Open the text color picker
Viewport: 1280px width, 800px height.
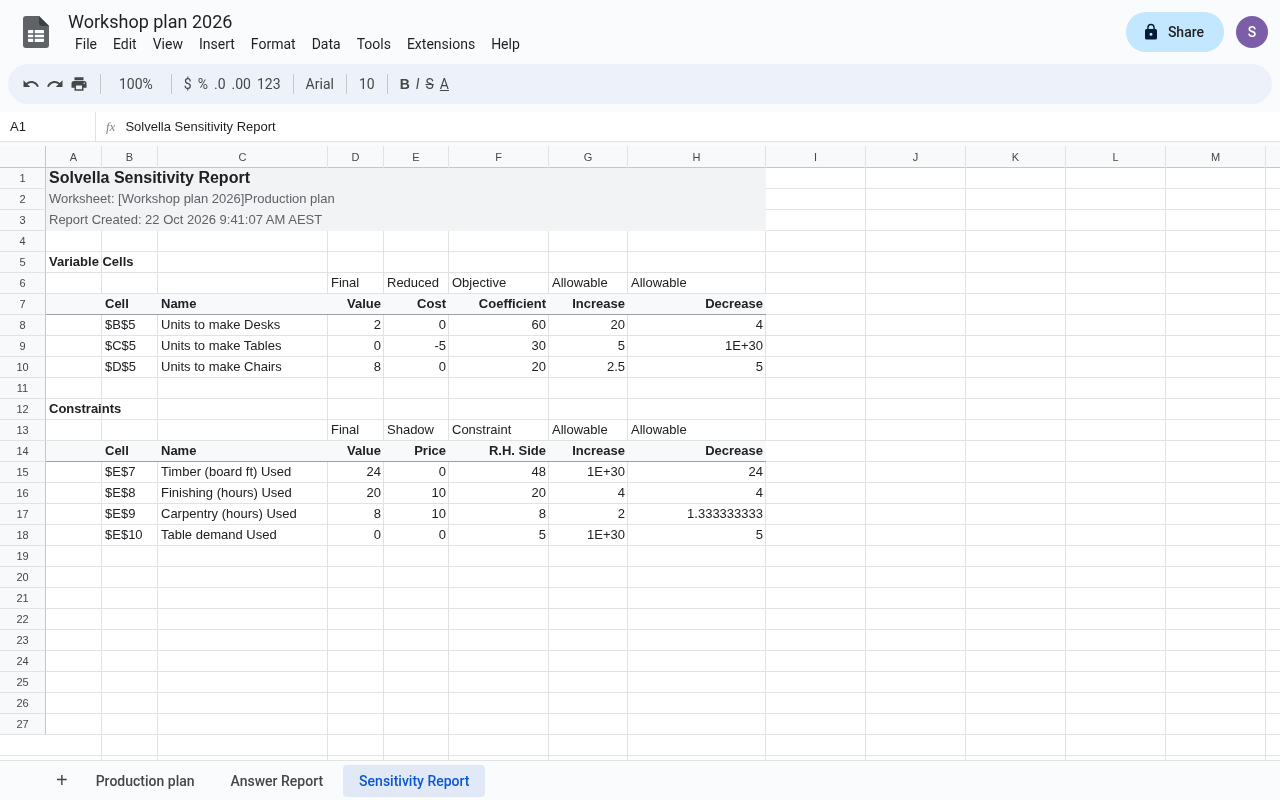[x=444, y=84]
